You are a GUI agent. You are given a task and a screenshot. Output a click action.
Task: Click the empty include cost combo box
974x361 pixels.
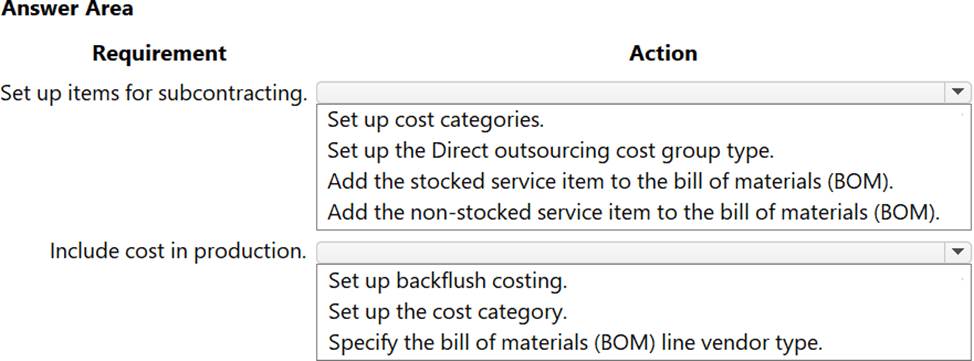coord(644,252)
